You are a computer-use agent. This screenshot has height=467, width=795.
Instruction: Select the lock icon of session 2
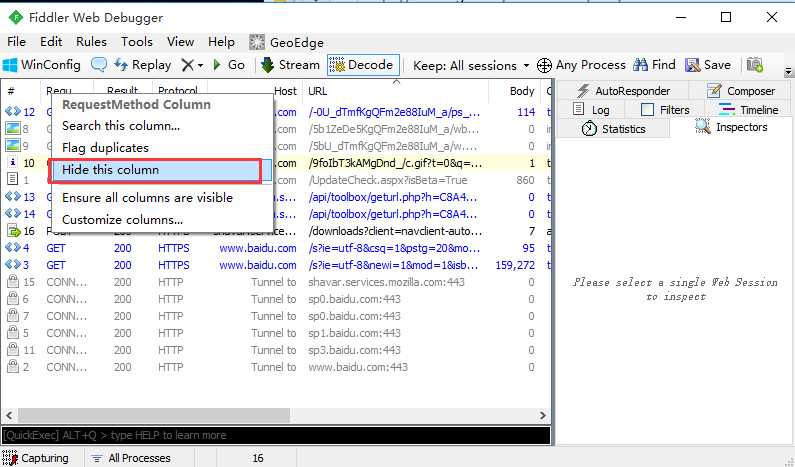(x=13, y=367)
